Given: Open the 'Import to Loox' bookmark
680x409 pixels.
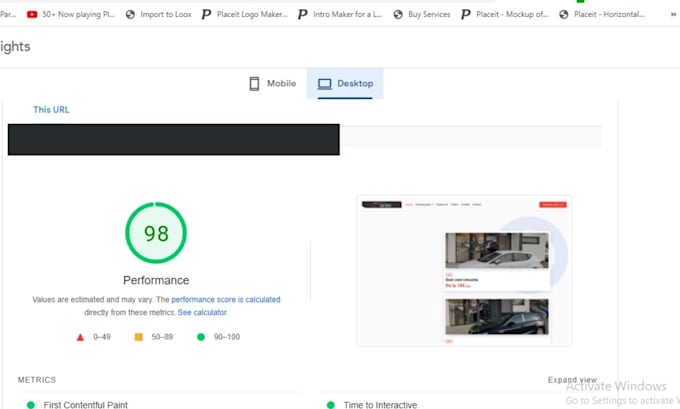Looking at the screenshot, I should tap(159, 14).
